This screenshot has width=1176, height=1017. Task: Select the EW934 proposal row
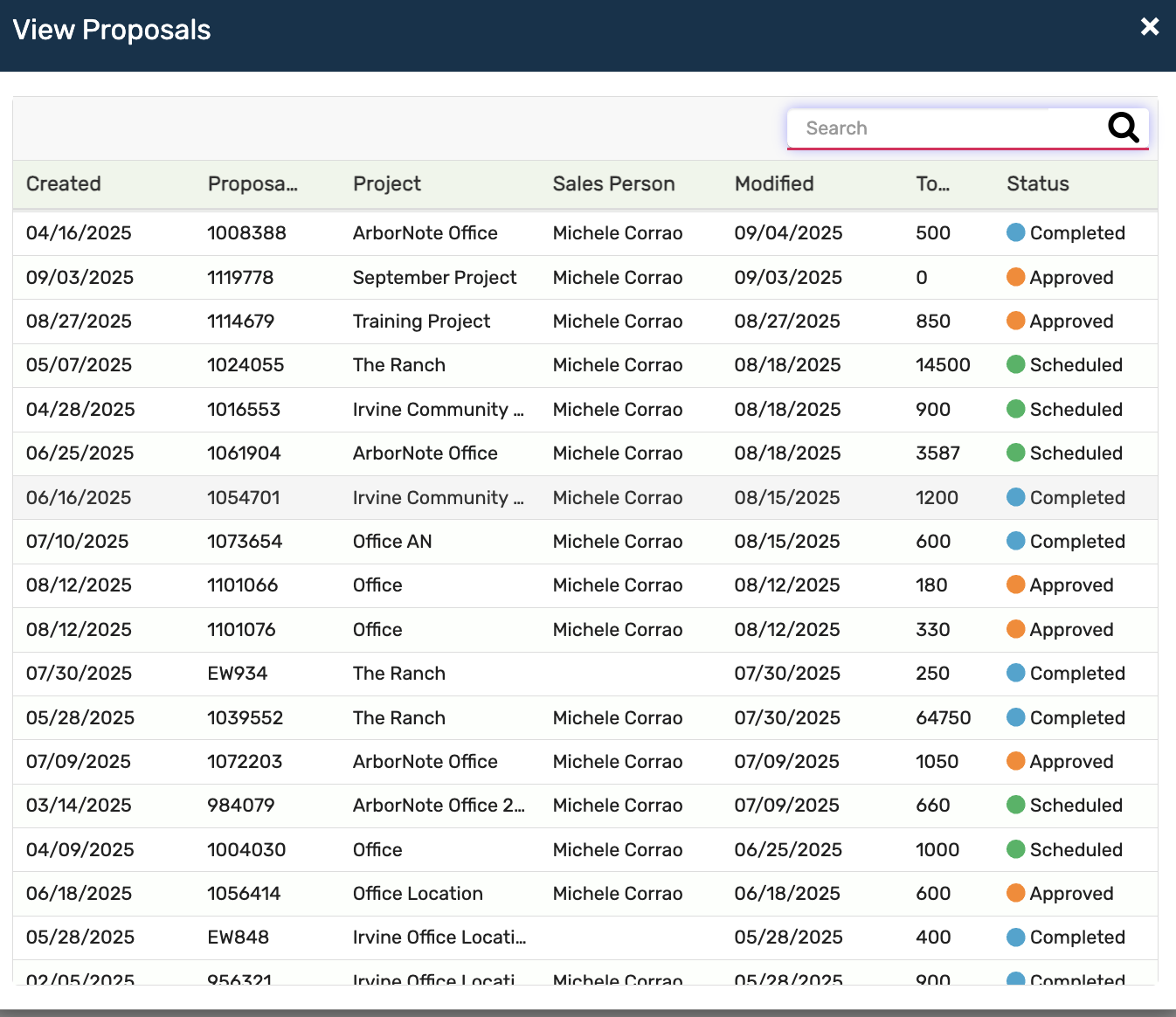tap(237, 674)
